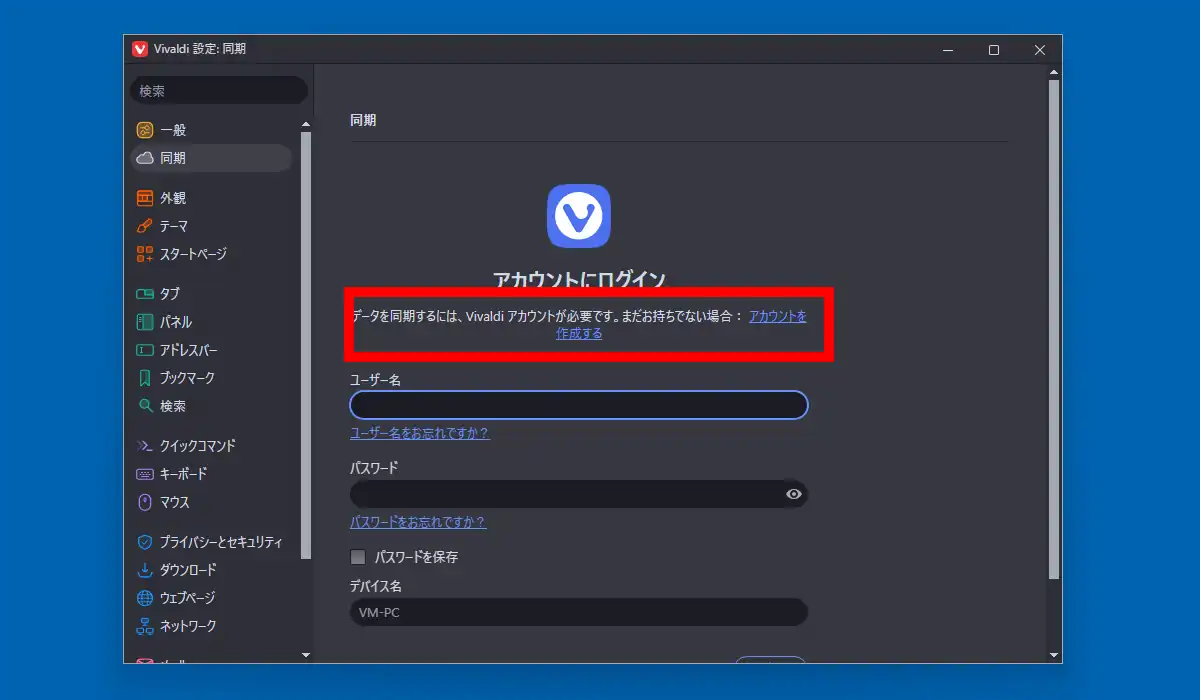The width and height of the screenshot is (1200, 700).
Task: Click the Vivaldi logo in the title bar
Action: click(x=140, y=49)
